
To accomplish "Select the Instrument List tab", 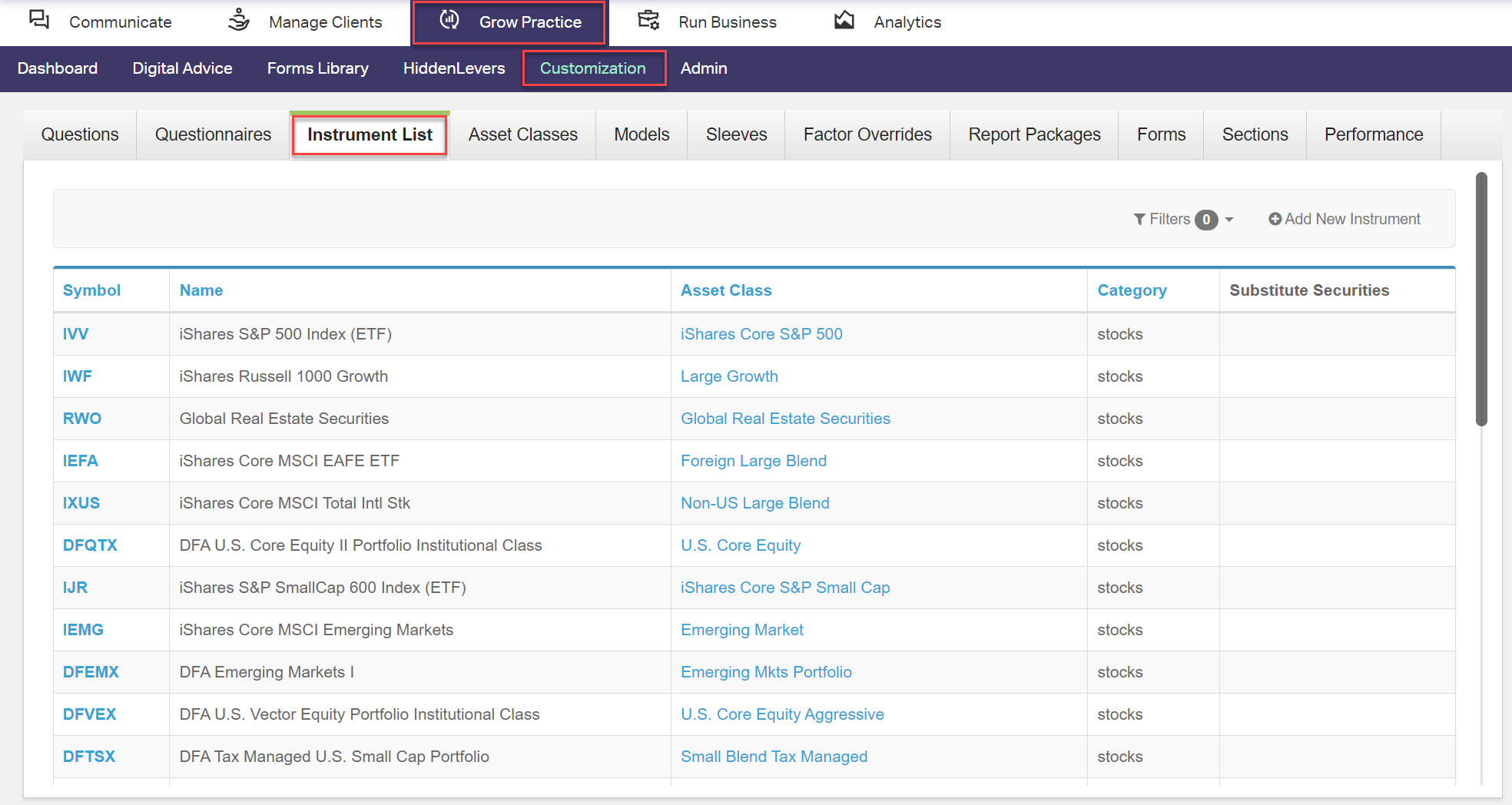I will click(370, 134).
